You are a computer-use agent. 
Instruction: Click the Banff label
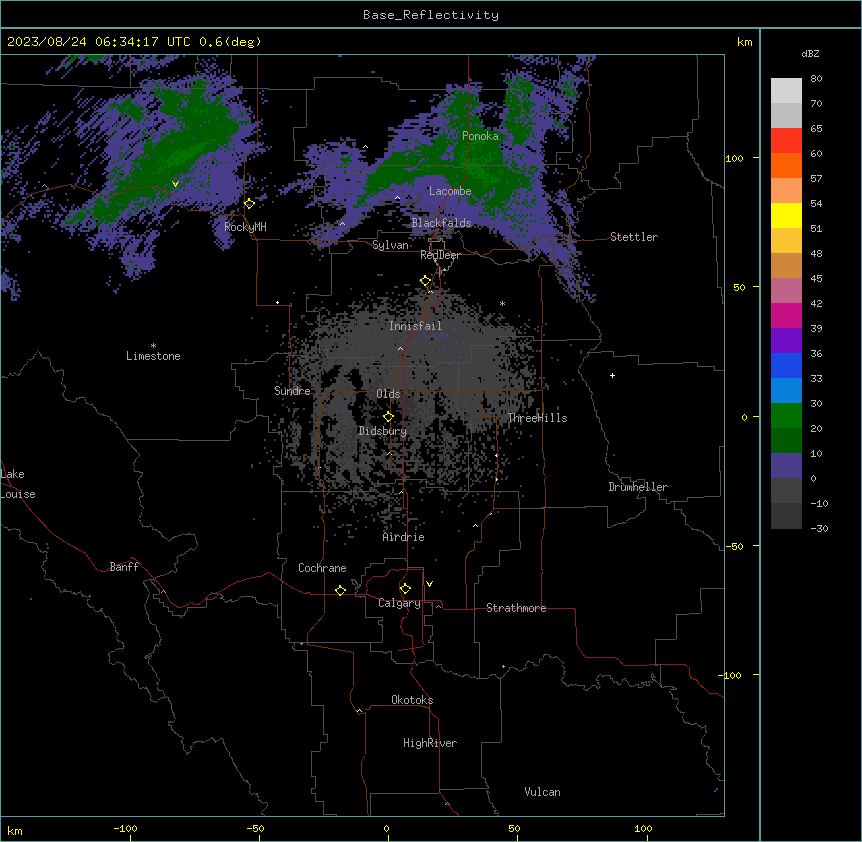coord(124,567)
